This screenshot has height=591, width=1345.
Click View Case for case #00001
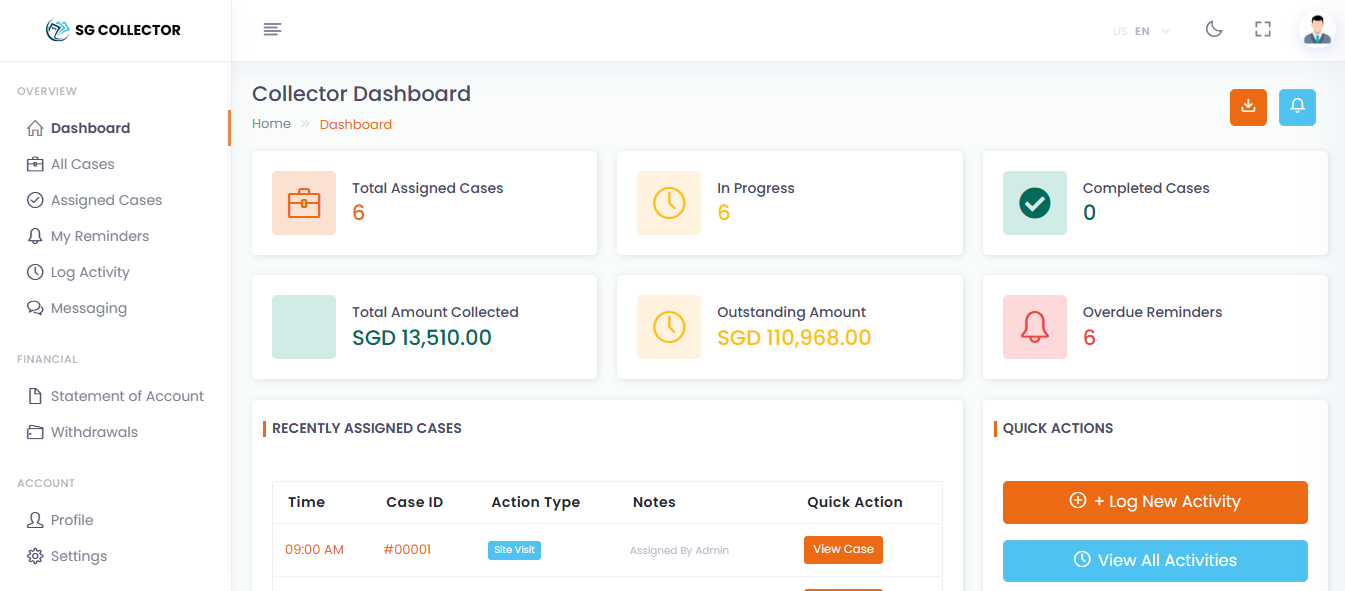(843, 549)
